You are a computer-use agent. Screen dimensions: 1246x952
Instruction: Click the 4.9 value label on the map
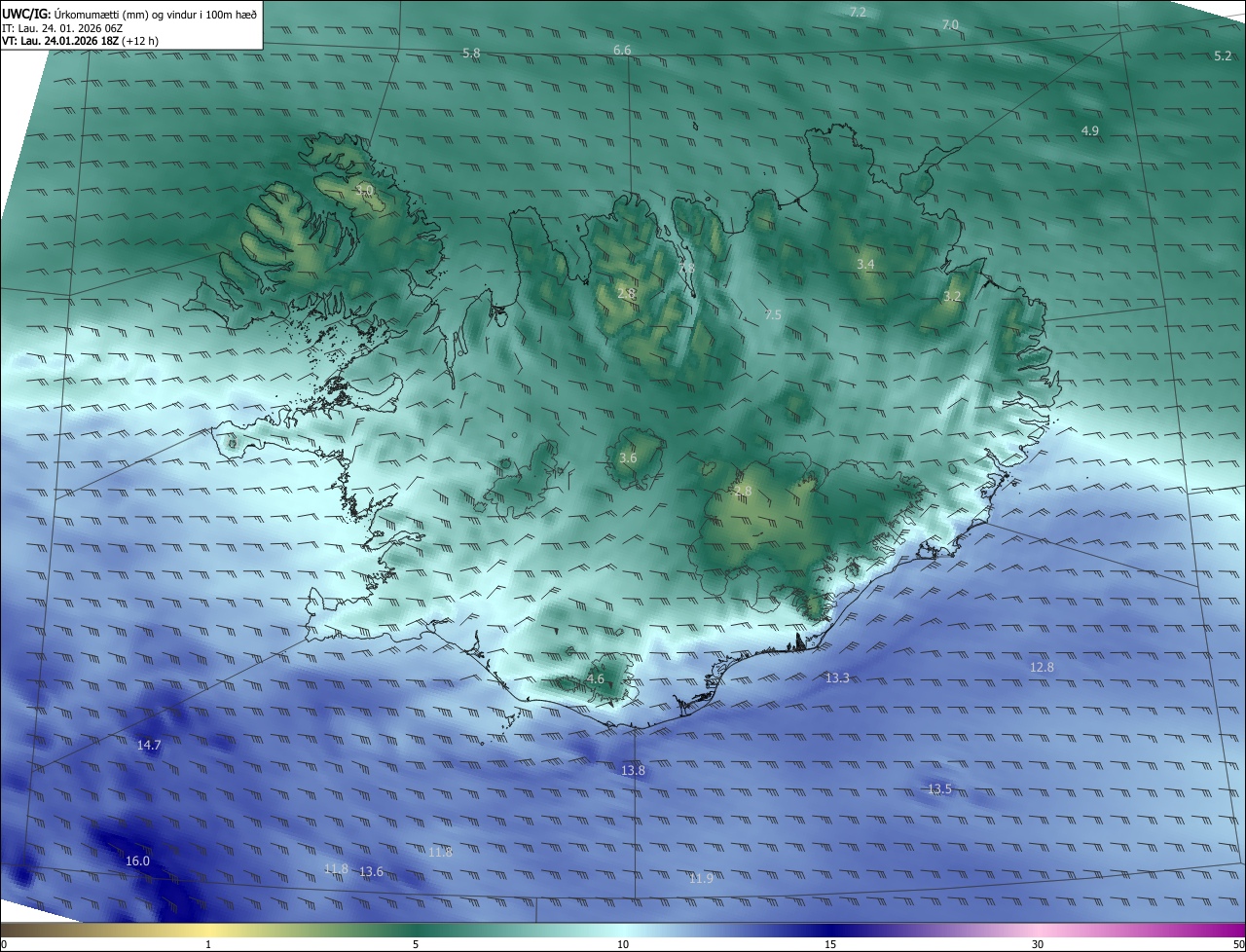(x=1090, y=130)
